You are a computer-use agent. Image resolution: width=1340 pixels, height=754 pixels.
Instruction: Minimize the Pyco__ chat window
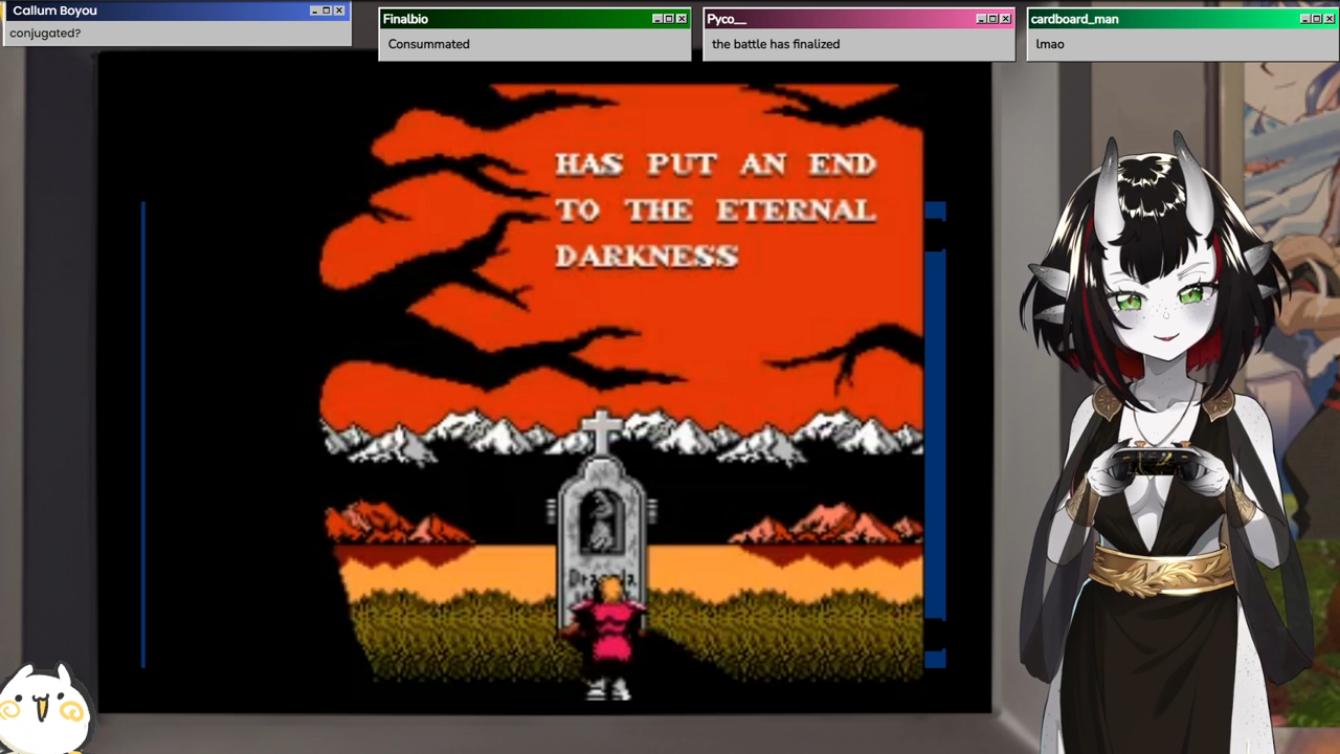click(981, 19)
